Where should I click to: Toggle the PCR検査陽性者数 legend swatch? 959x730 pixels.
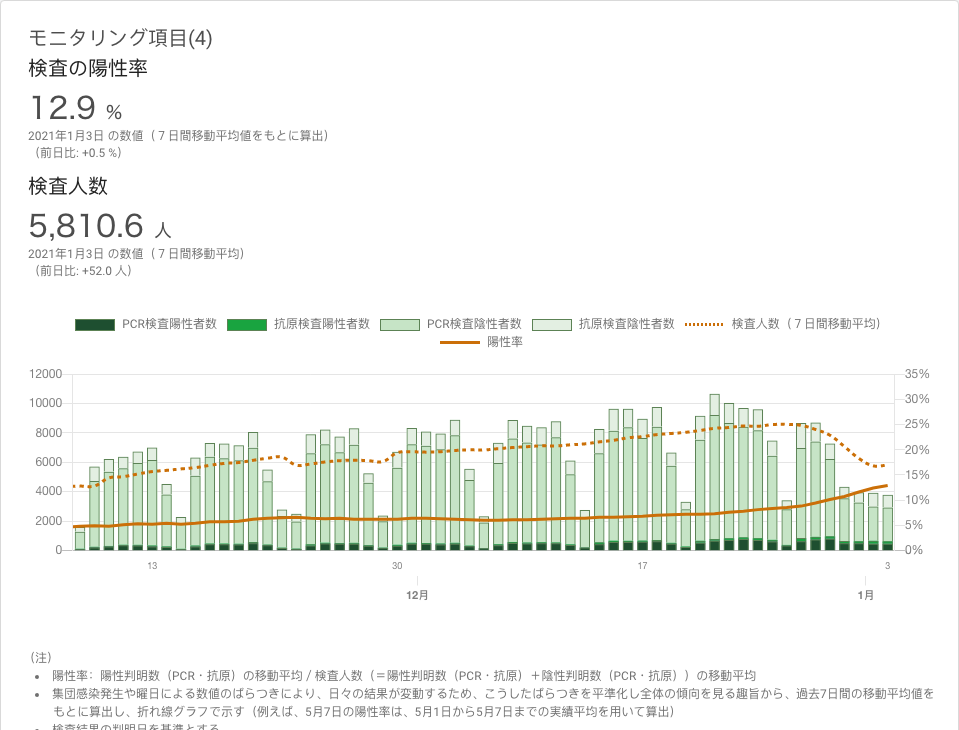[x=95, y=325]
